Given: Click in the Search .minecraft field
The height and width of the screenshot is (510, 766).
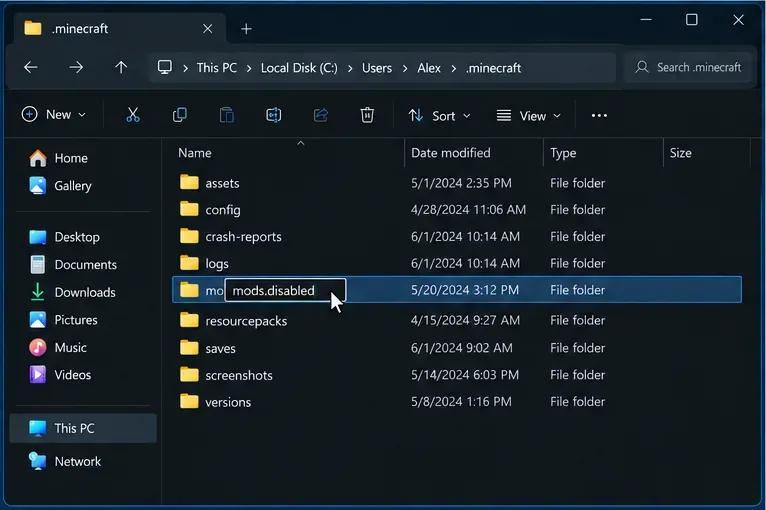Looking at the screenshot, I should (x=688, y=67).
